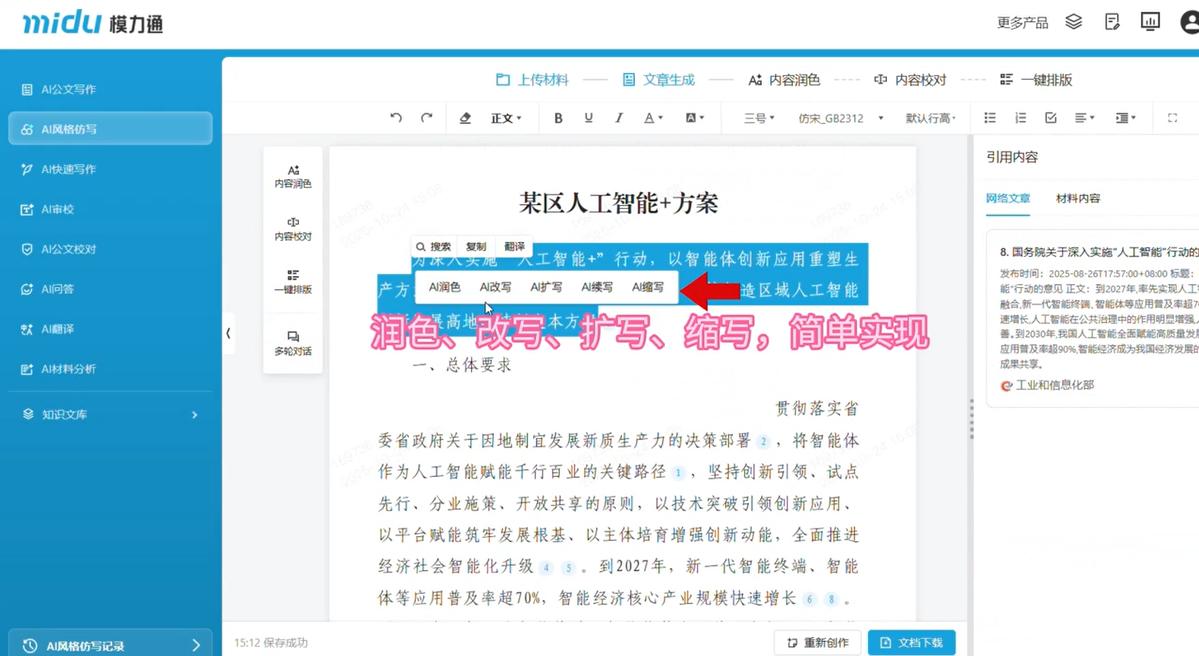Select the eraser clear-format icon
The image size is (1199, 656).
coord(464,118)
